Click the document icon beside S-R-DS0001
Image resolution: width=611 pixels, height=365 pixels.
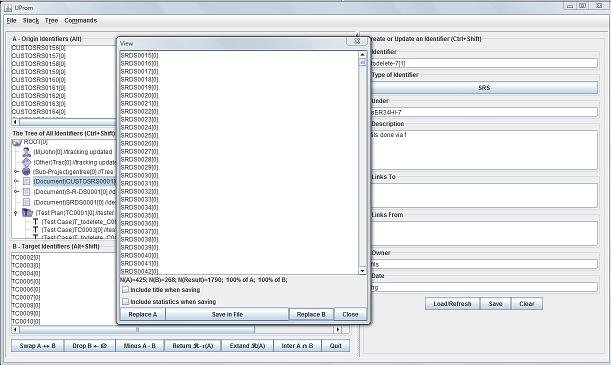click(26, 192)
